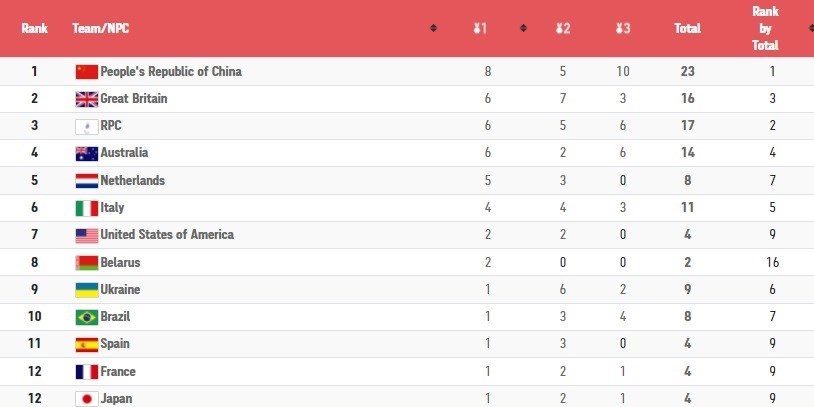Sort by bronze medal column header
814x407 pixels.
point(623,29)
